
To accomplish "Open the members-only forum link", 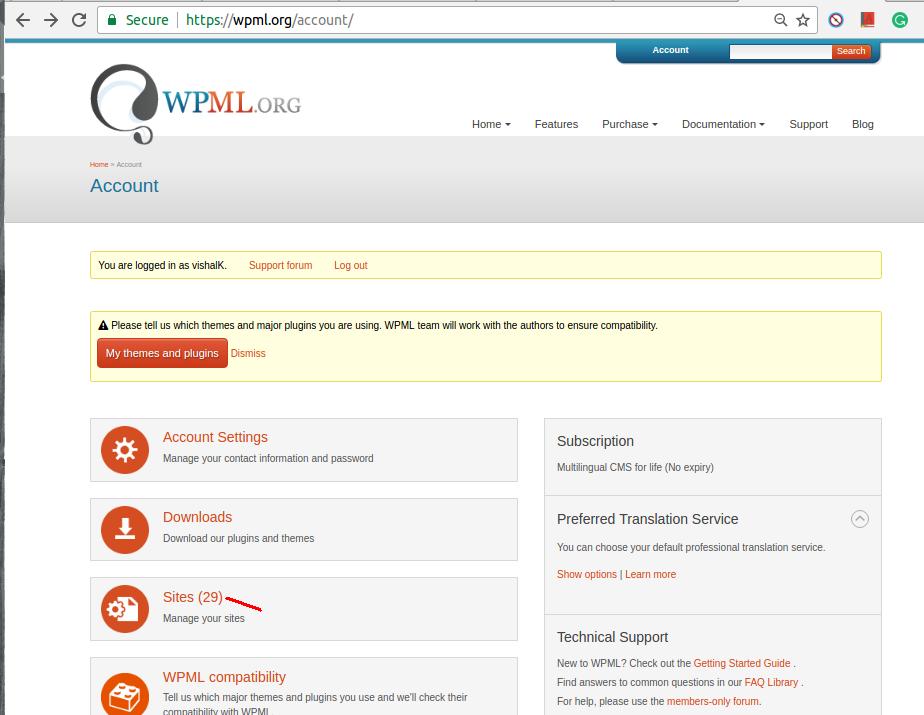I will [713, 701].
